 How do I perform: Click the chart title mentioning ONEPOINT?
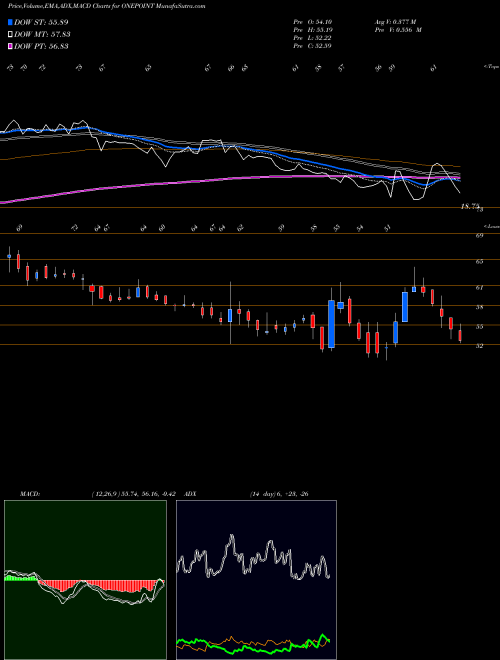click(x=106, y=6)
